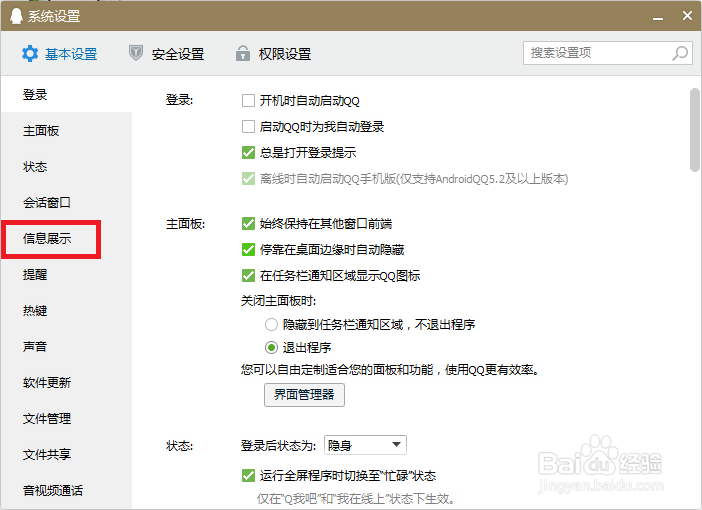702x510 pixels.
Task: Click the QQ penguin icon in the title bar
Action: [16, 16]
